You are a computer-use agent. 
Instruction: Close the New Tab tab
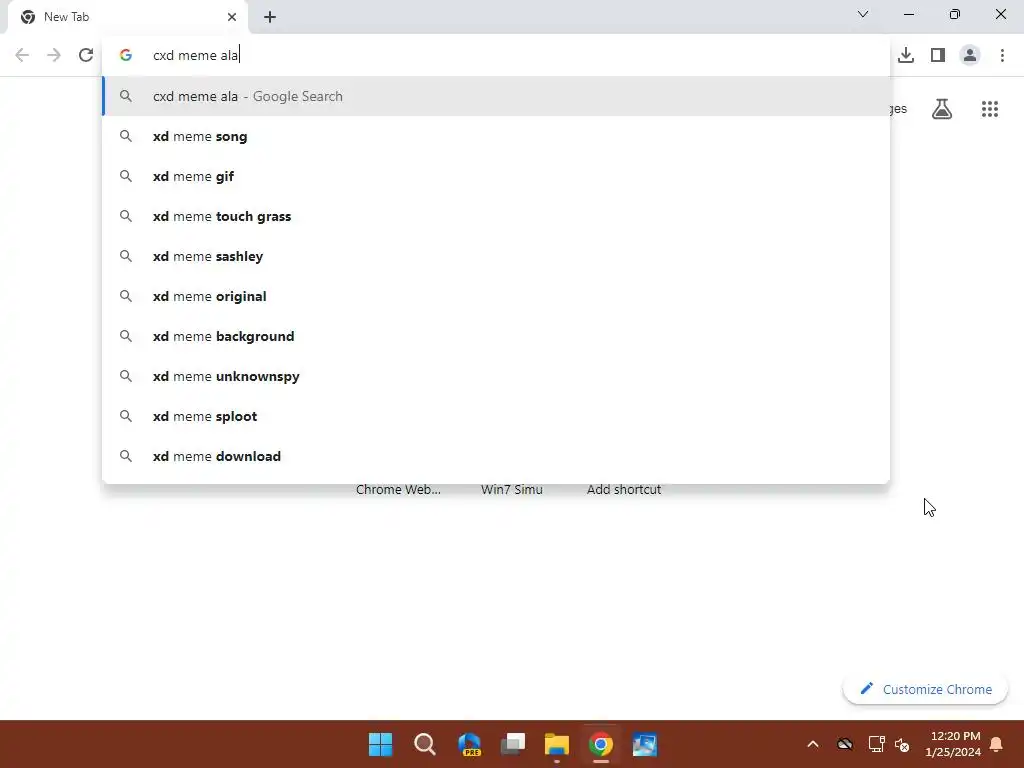pyautogui.click(x=232, y=17)
